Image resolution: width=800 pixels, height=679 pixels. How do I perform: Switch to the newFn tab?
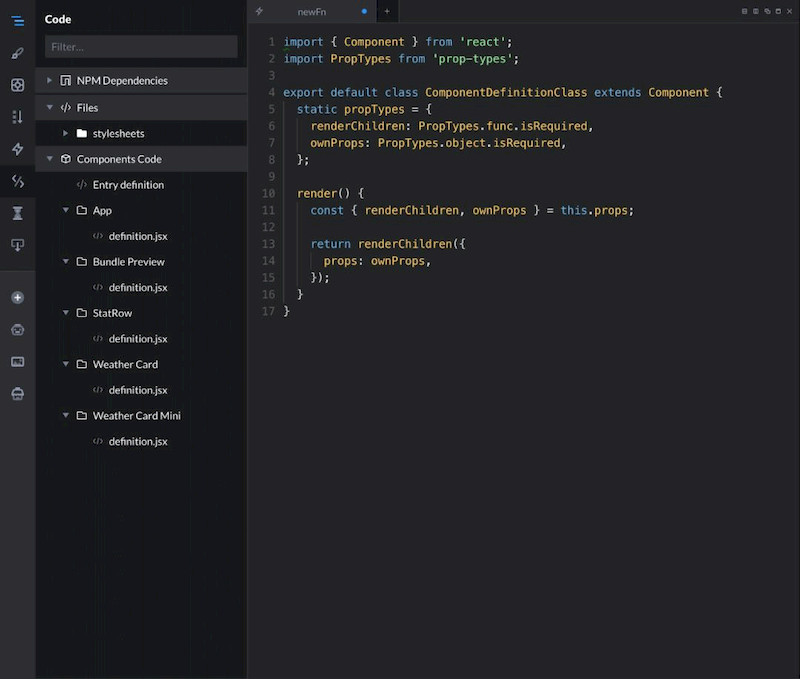tap(312, 11)
